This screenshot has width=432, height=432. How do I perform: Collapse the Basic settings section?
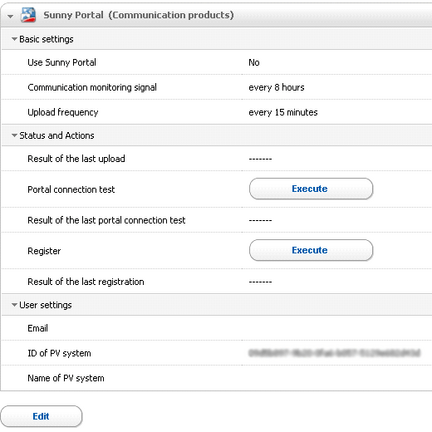click(x=14, y=39)
